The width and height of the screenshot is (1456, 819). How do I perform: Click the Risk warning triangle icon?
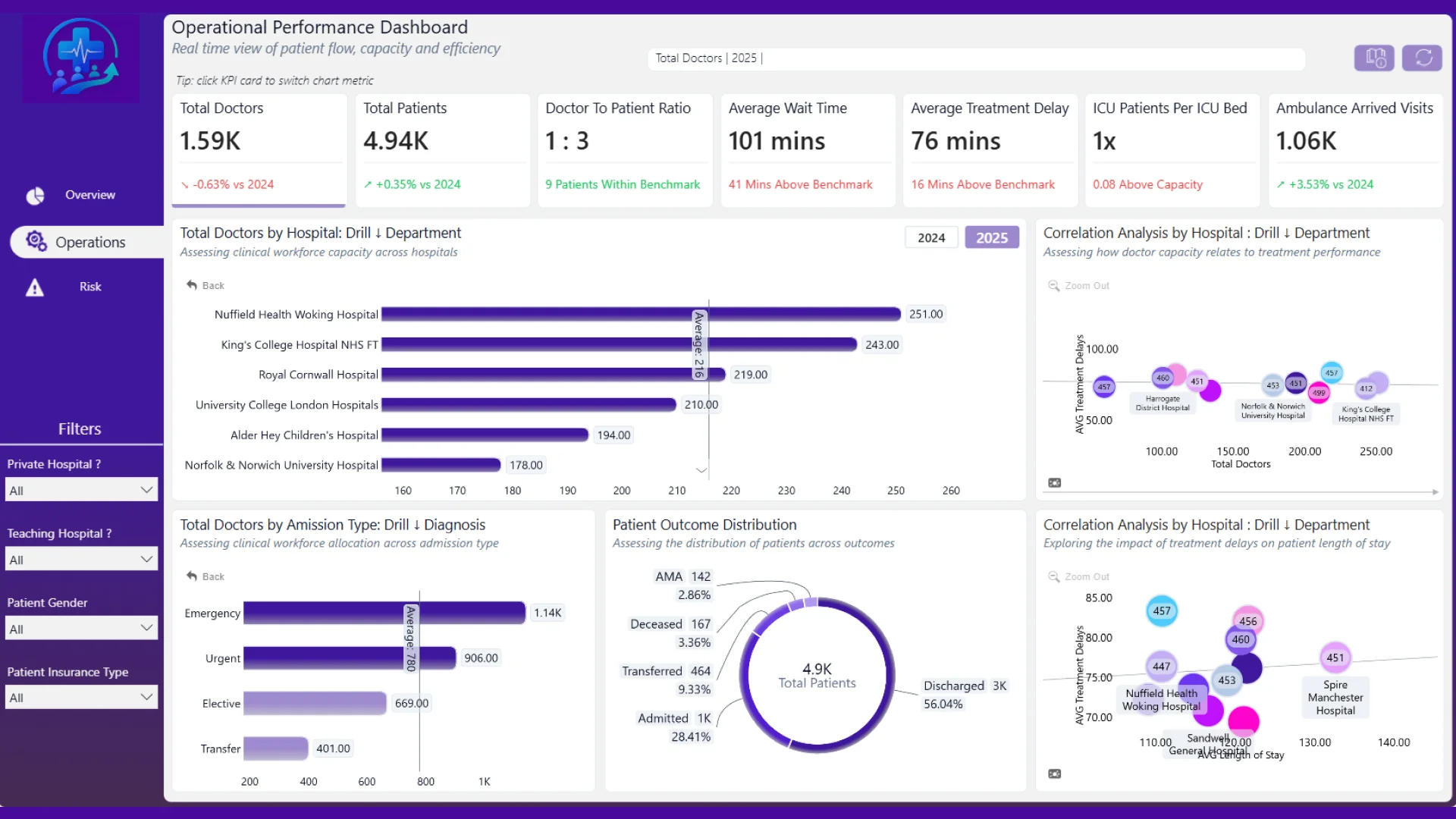tap(35, 287)
